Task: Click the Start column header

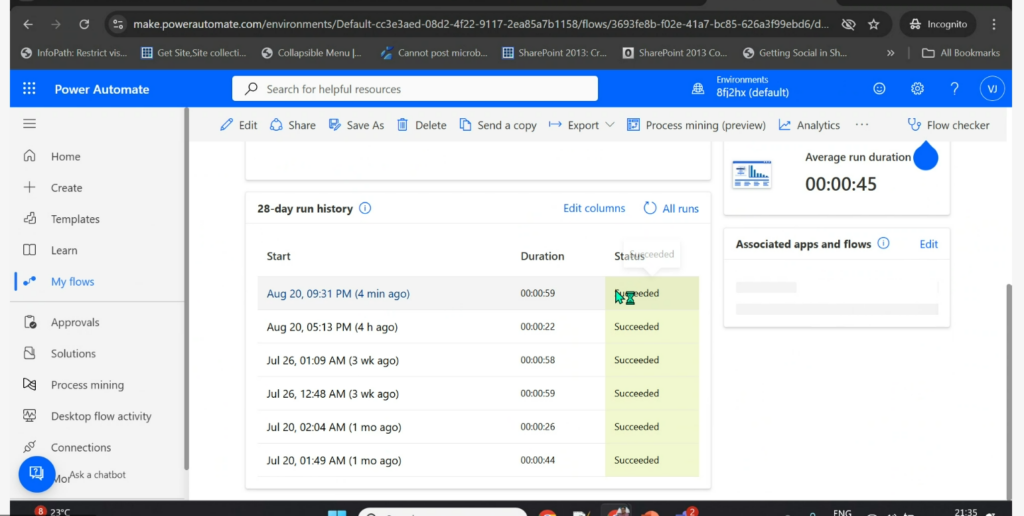Action: 278,256
